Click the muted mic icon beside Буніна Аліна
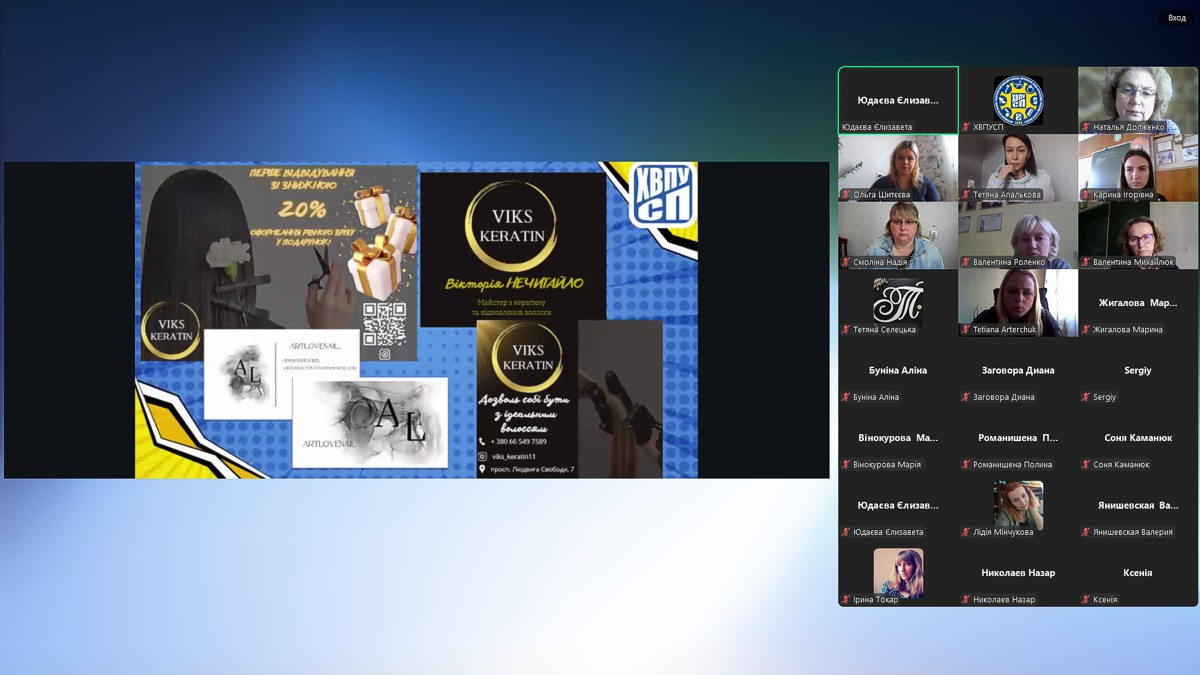 [x=846, y=397]
